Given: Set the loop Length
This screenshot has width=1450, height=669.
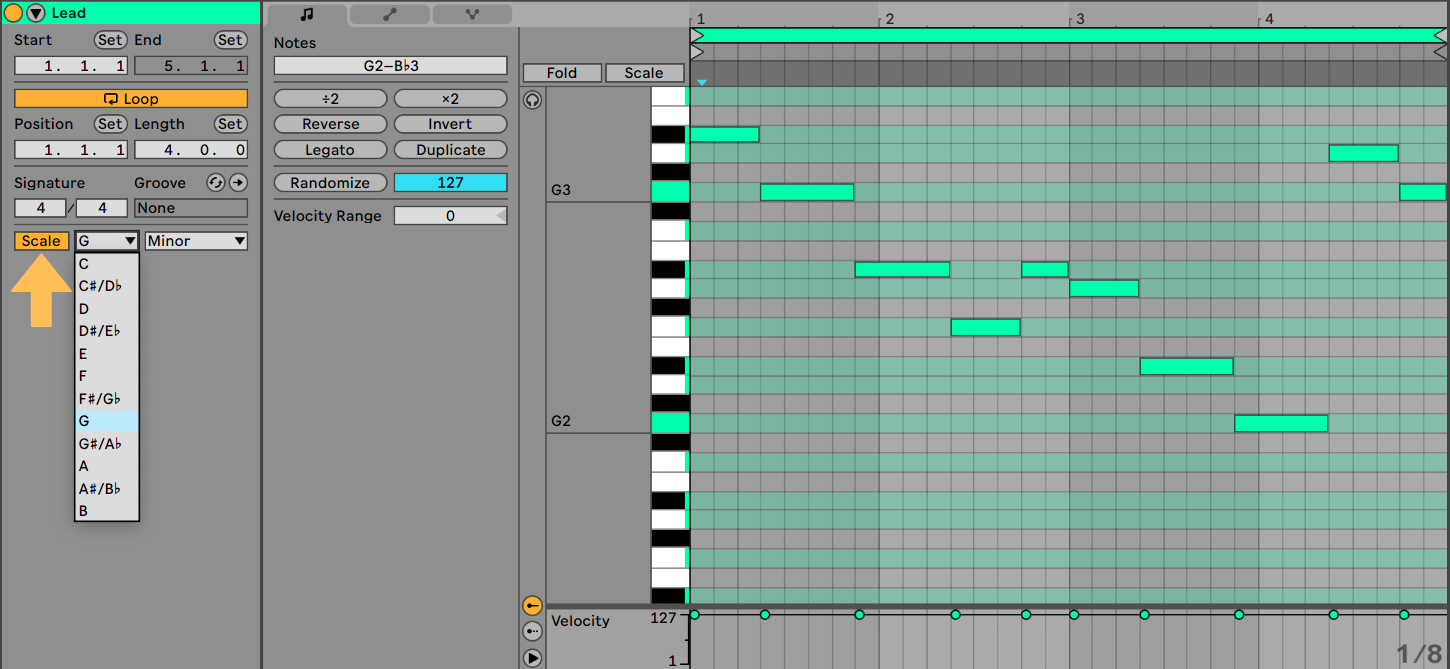Looking at the screenshot, I should pyautogui.click(x=230, y=124).
